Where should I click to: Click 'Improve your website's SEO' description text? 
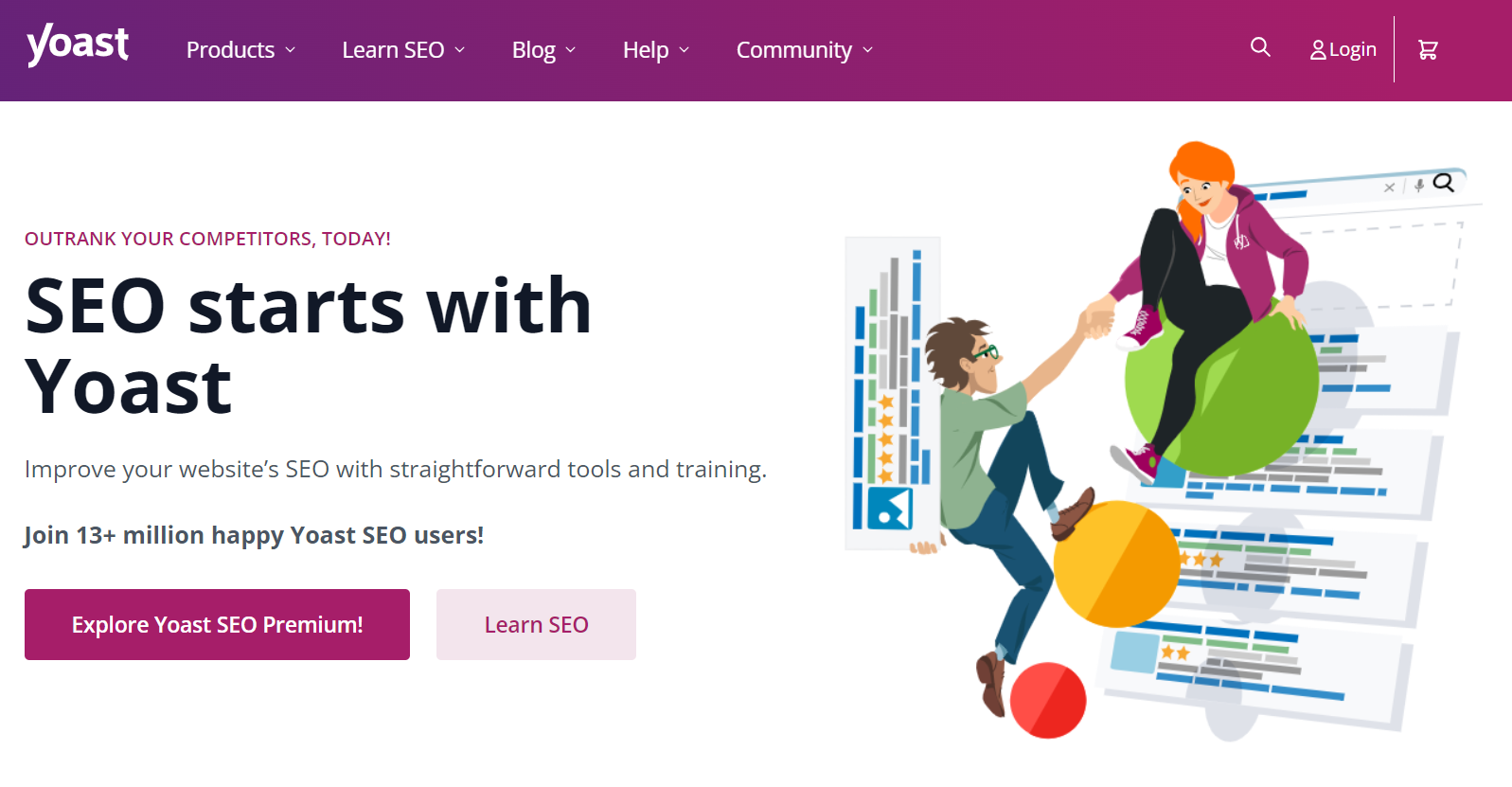coord(396,470)
